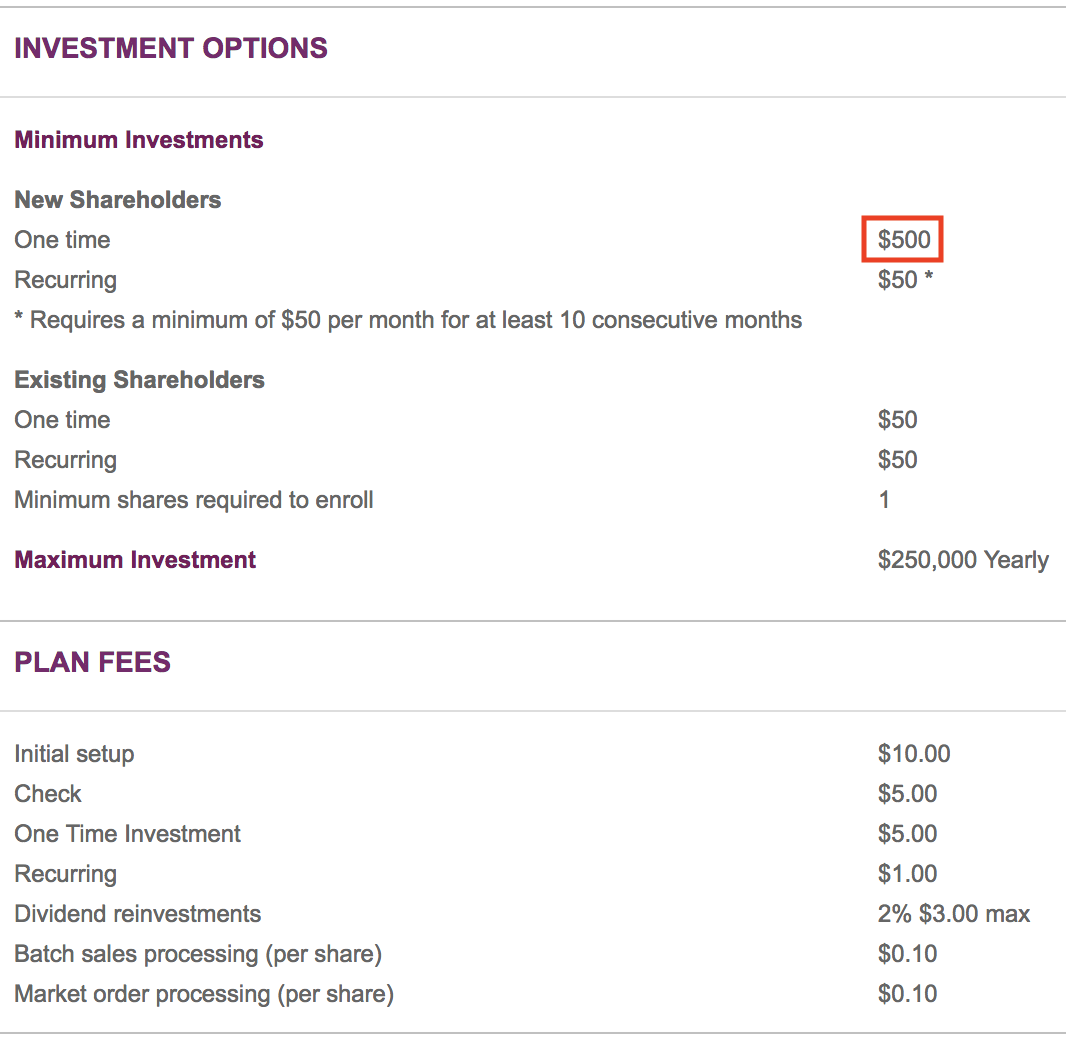The image size is (1066, 1044).
Task: Click the One Time Investment fee label
Action: point(127,833)
